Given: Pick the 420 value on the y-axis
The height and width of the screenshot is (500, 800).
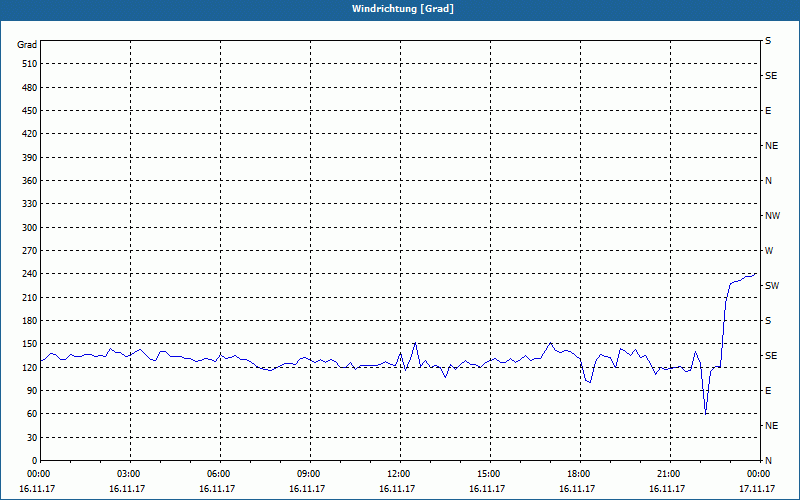Looking at the screenshot, I should click(30, 134).
